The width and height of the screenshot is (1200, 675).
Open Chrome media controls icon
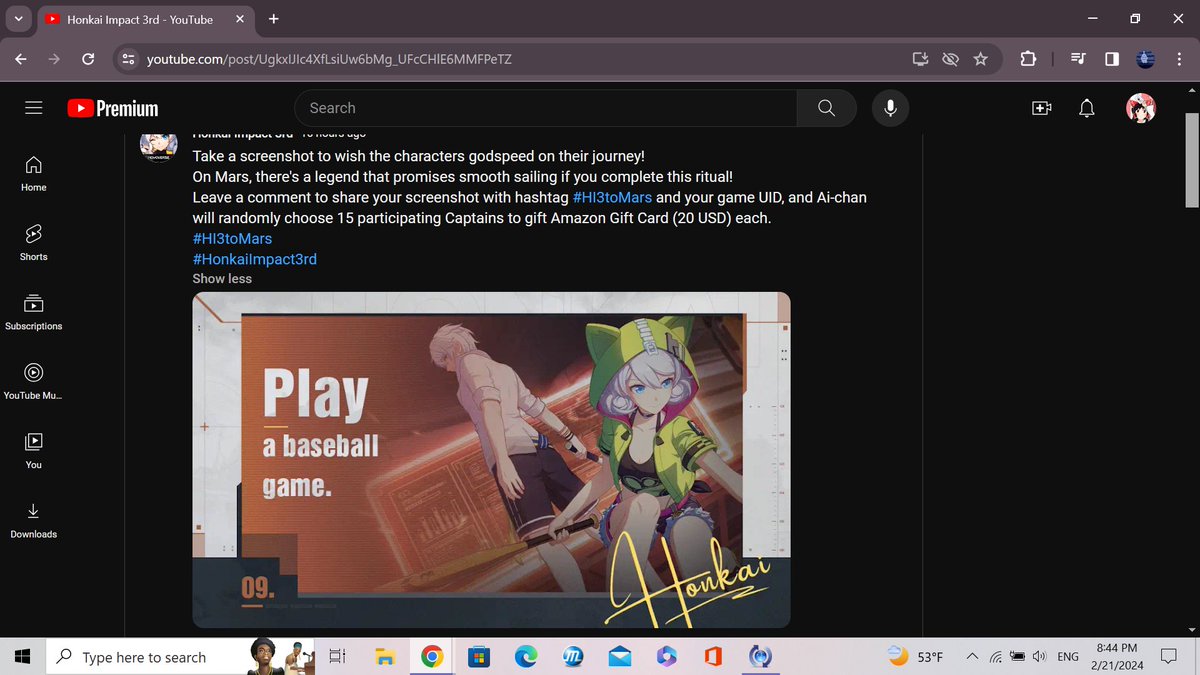coord(1078,59)
